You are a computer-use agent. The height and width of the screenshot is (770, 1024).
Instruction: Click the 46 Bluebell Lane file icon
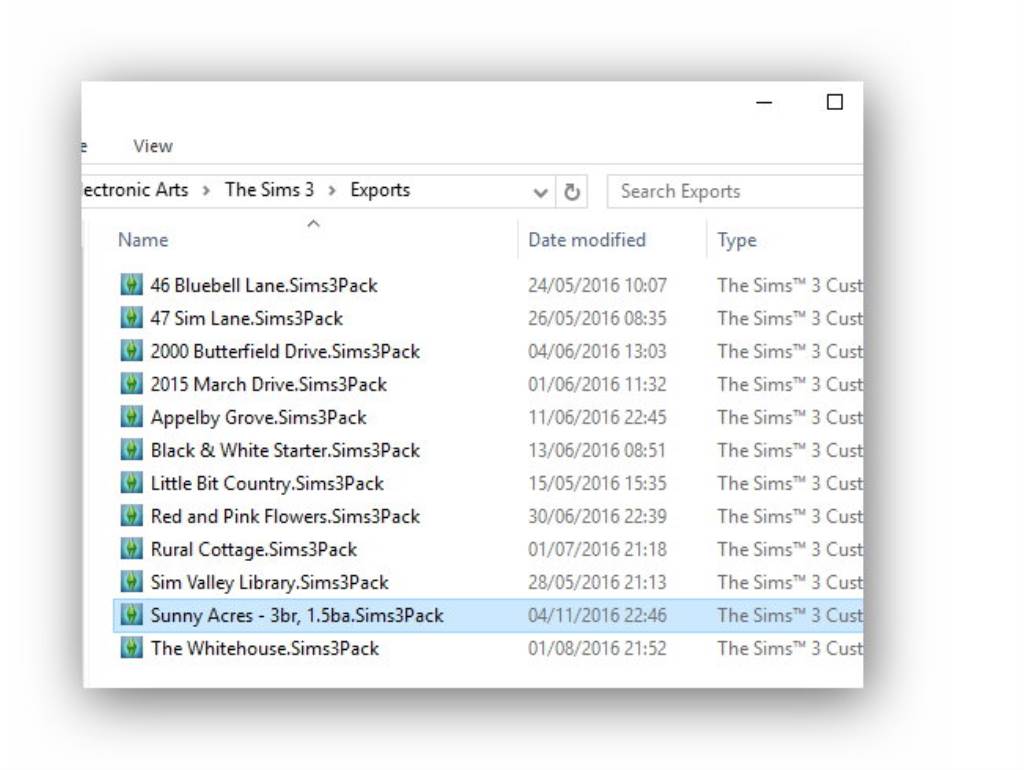pos(131,285)
